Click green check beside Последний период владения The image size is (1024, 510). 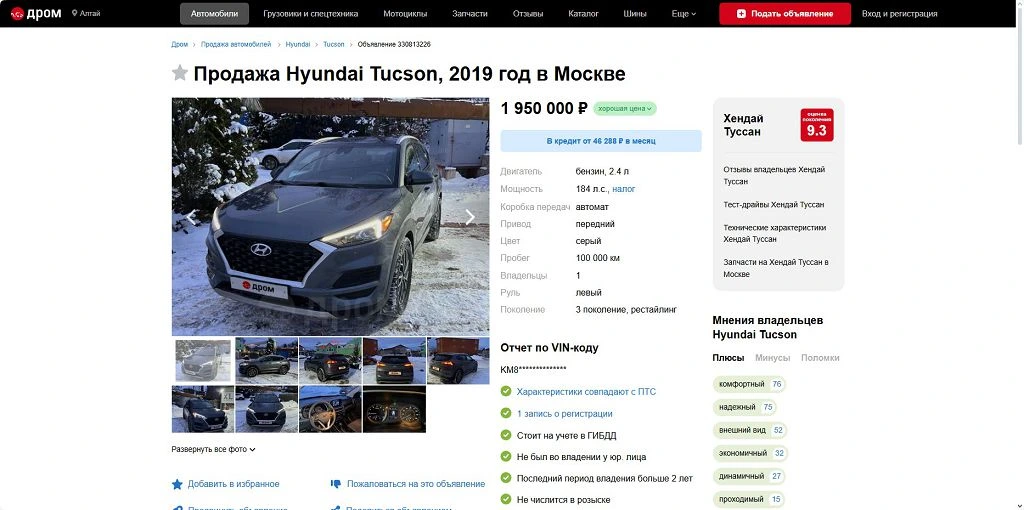(505, 478)
